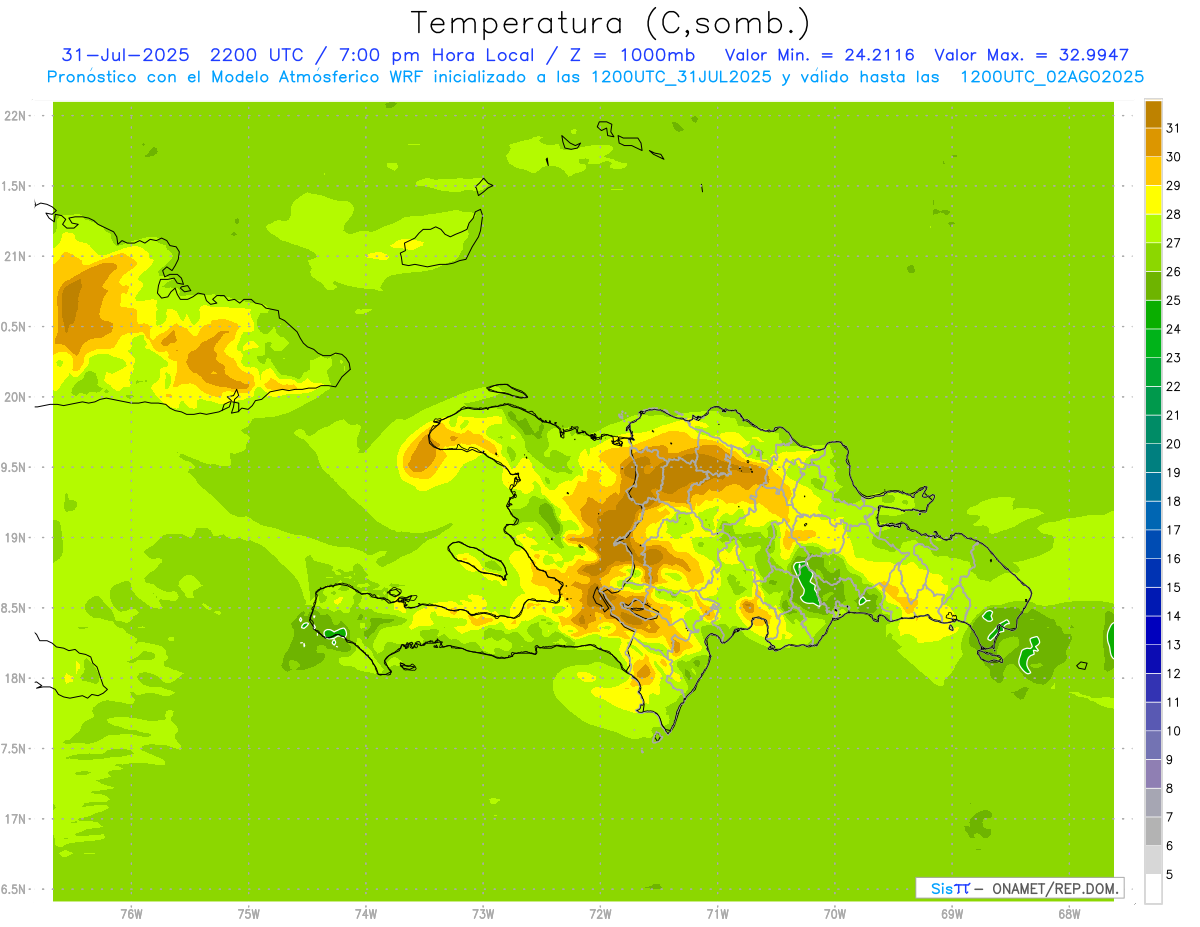Click the '20N' latitude label
This screenshot has width=1200, height=927.
pos(13,397)
